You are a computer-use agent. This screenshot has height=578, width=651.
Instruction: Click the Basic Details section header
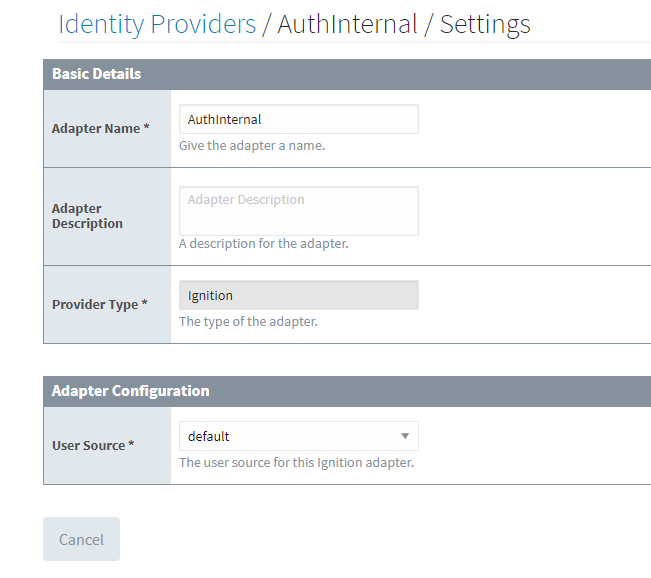pyautogui.click(x=97, y=74)
